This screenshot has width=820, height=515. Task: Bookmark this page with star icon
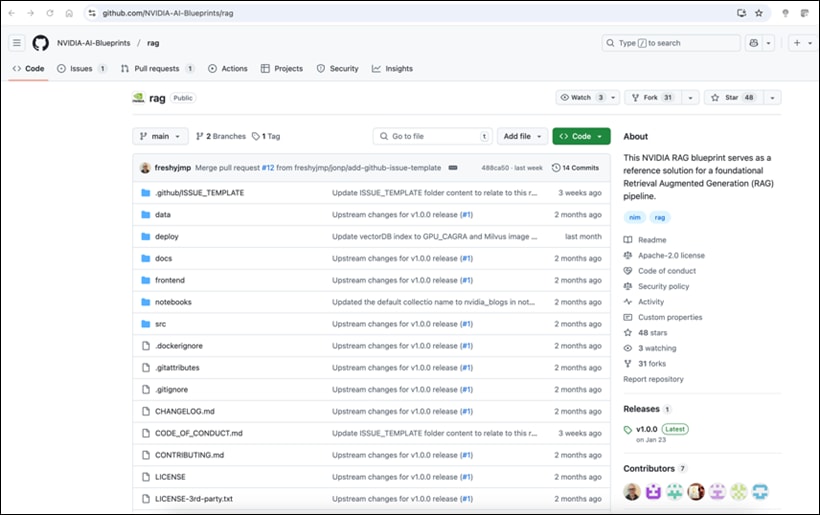click(759, 13)
